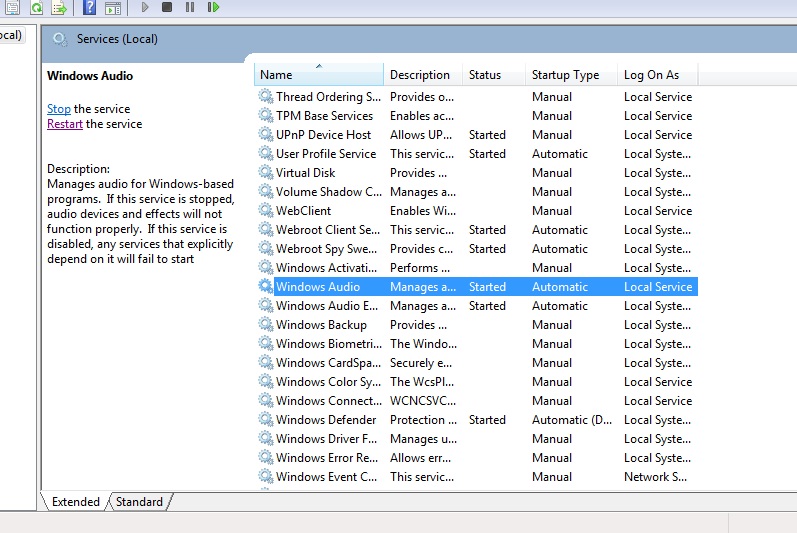Select the Windows Backup service name
This screenshot has width=797, height=533.
click(321, 325)
